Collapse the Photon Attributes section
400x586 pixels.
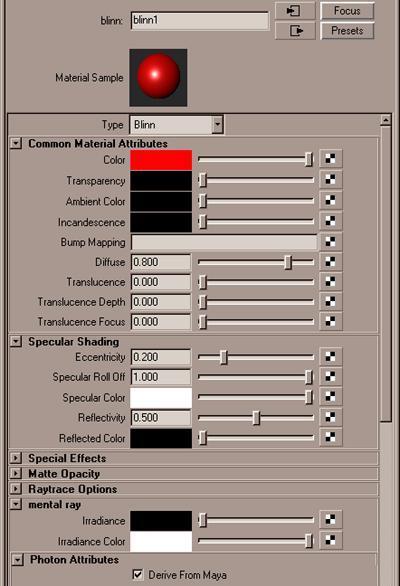(17, 559)
